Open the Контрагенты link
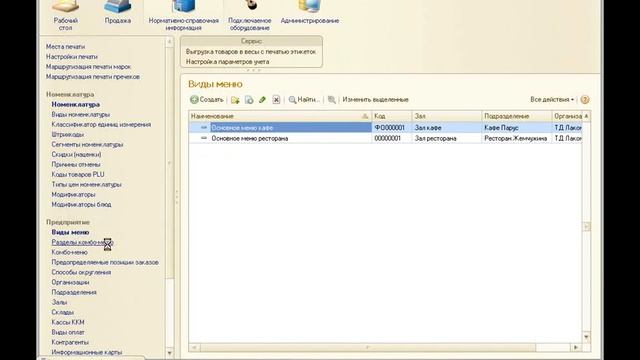Viewport: 640px width, 360px height. pos(70,342)
